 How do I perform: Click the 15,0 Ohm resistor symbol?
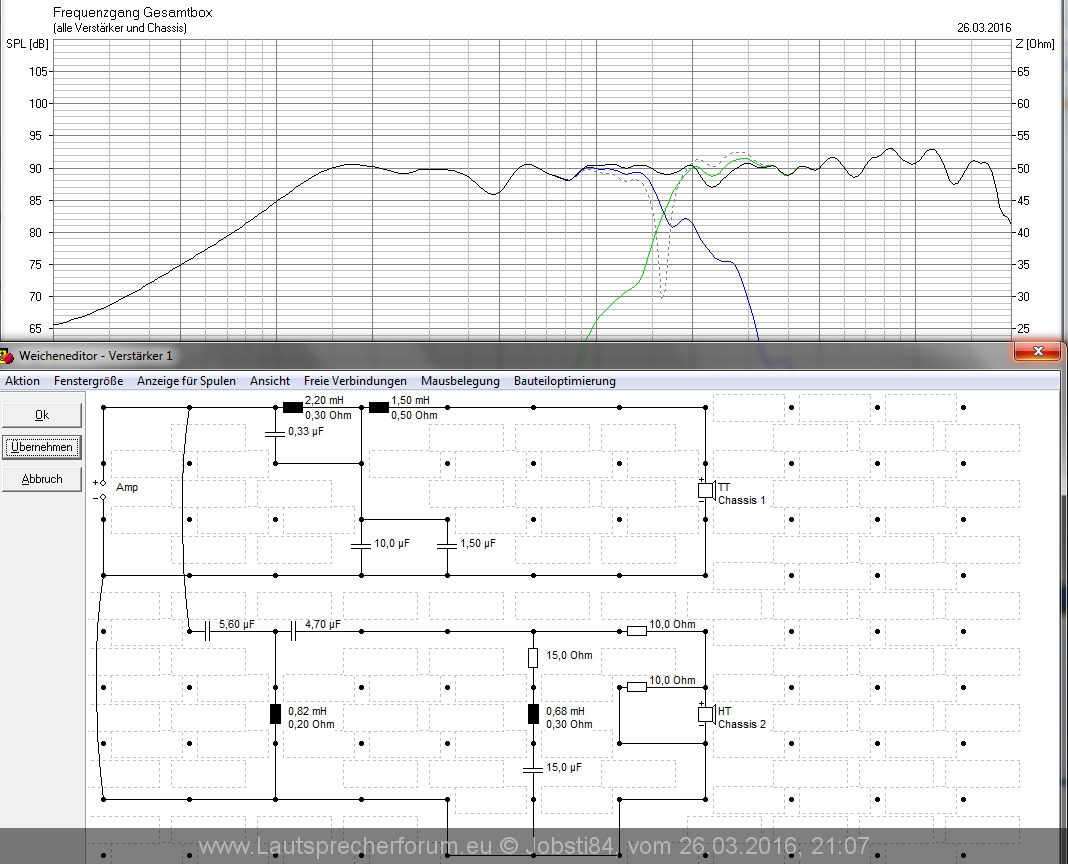pyautogui.click(x=533, y=657)
